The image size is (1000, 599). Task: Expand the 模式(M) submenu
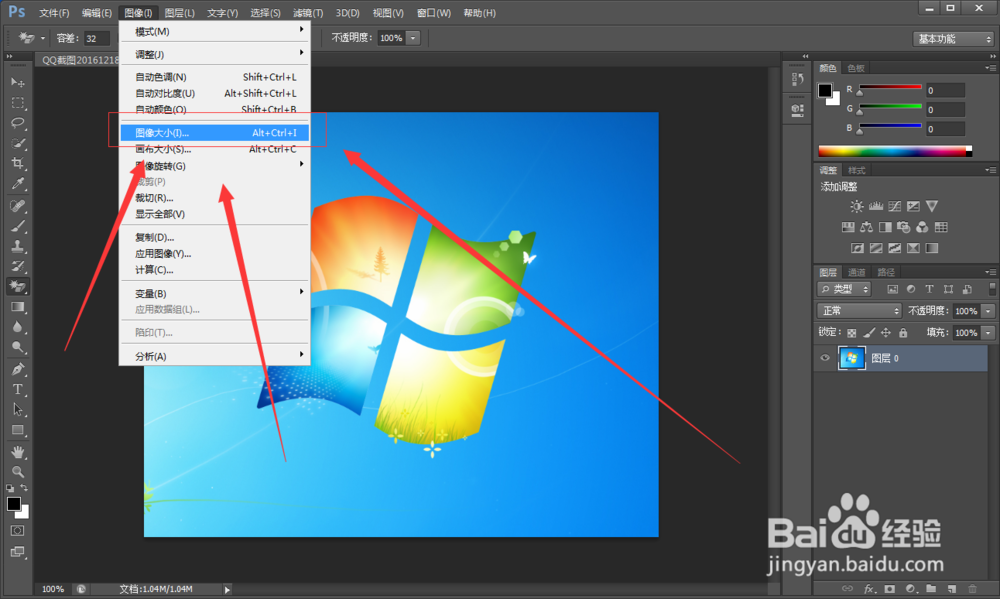click(215, 31)
